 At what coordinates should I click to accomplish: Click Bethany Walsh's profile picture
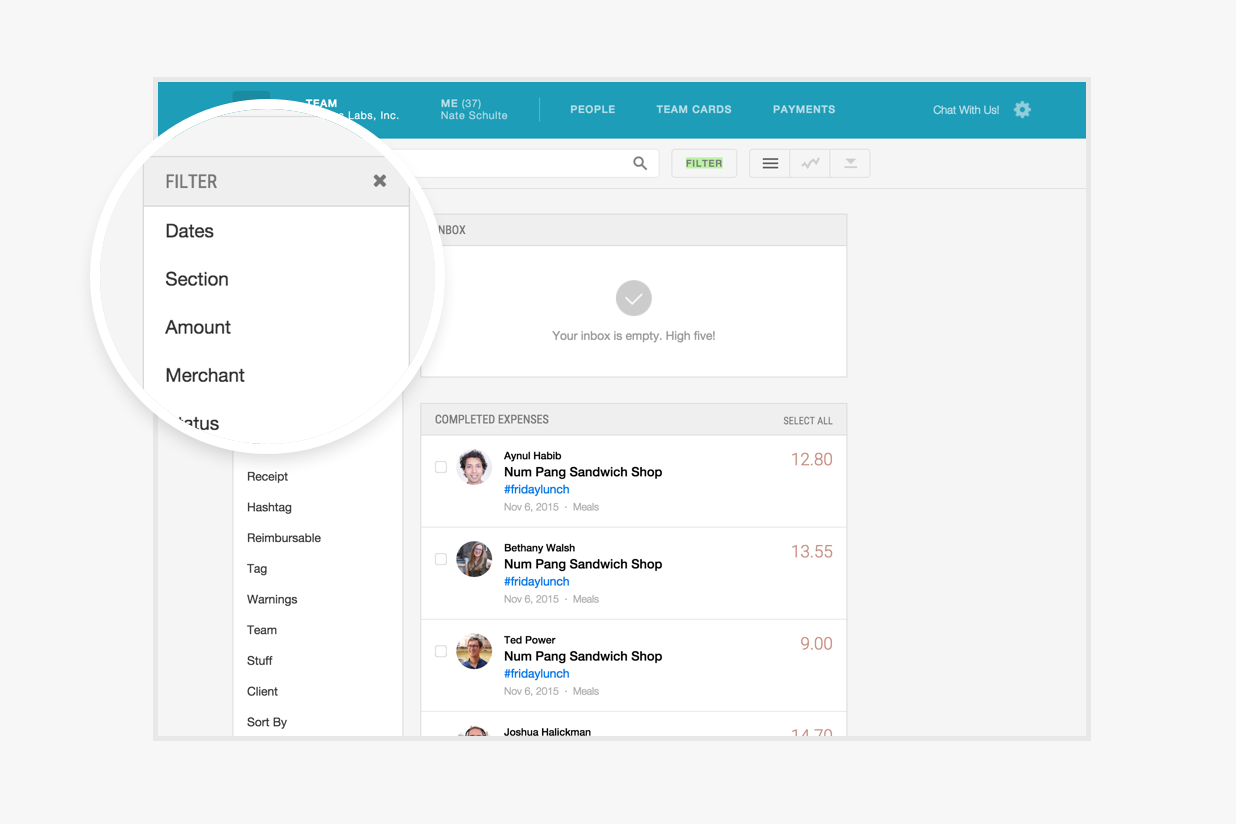point(474,559)
